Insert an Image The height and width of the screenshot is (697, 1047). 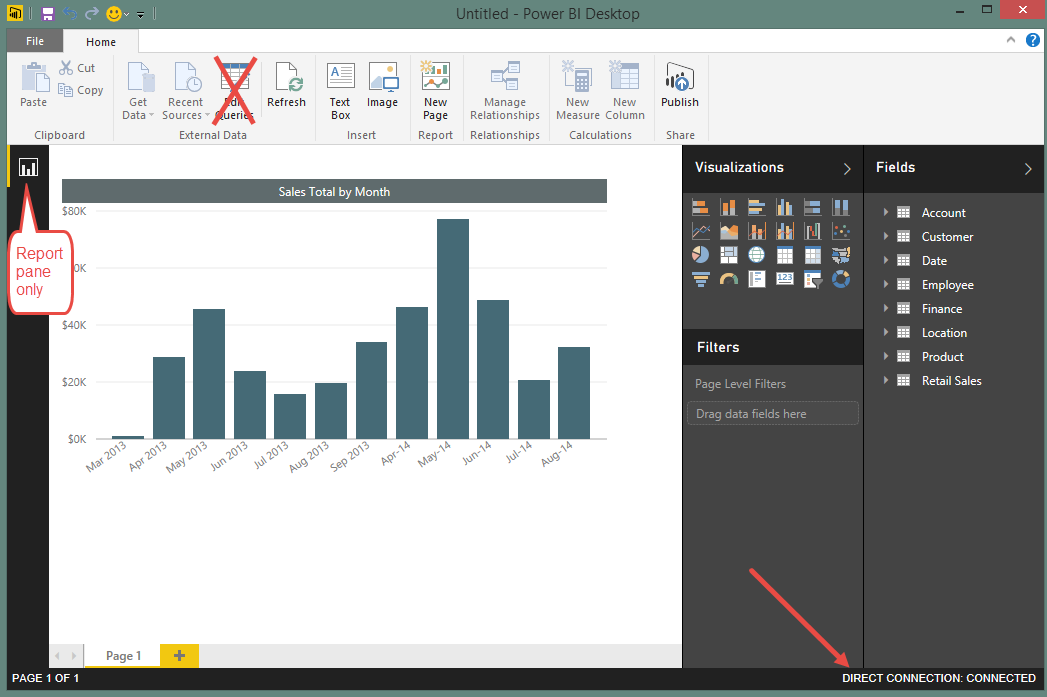click(383, 84)
